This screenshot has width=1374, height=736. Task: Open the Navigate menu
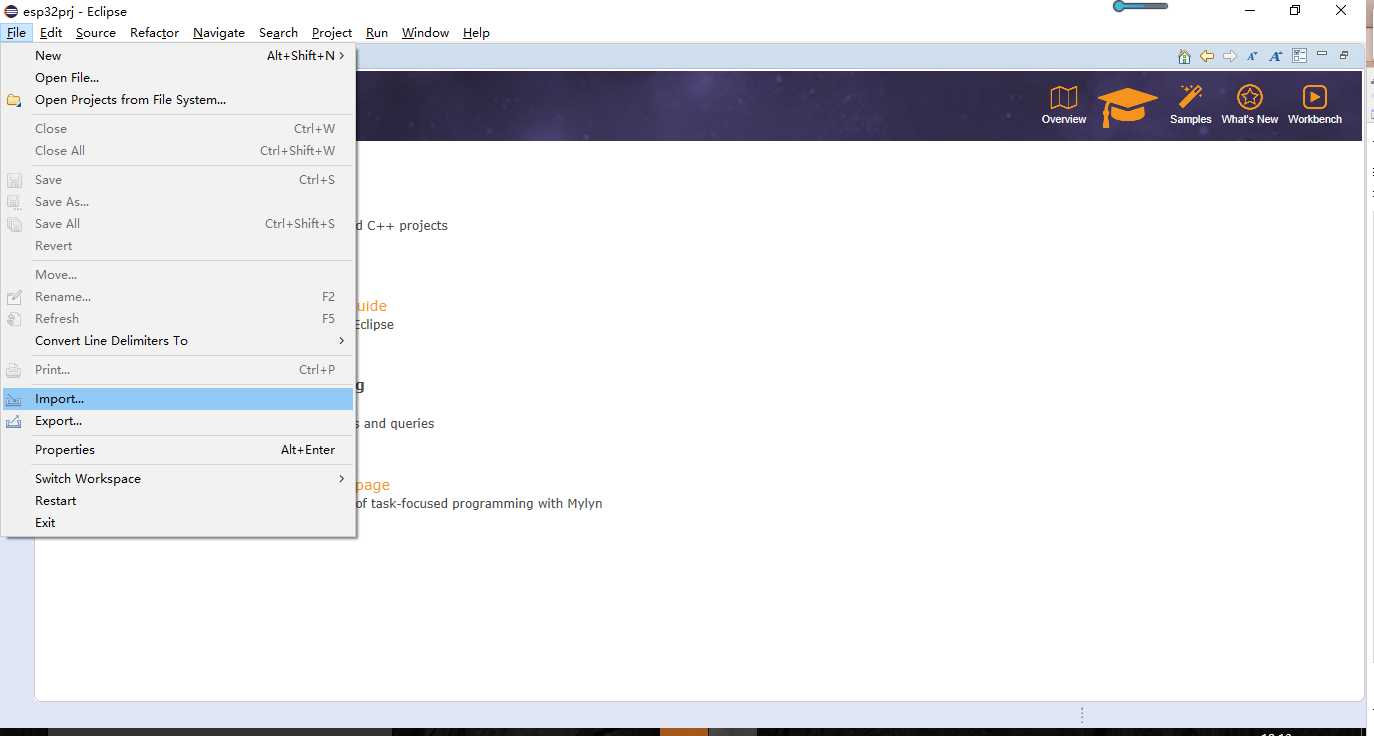219,33
